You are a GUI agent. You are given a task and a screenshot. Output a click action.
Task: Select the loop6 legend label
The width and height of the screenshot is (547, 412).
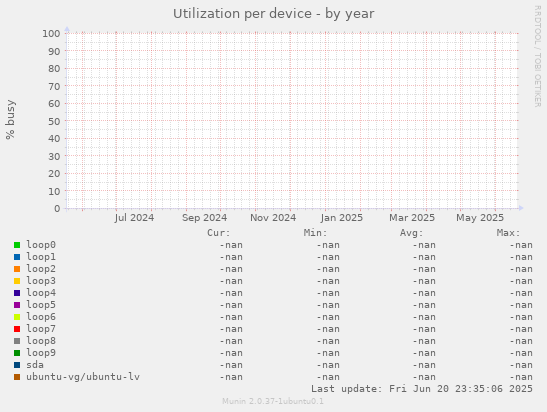point(41,316)
